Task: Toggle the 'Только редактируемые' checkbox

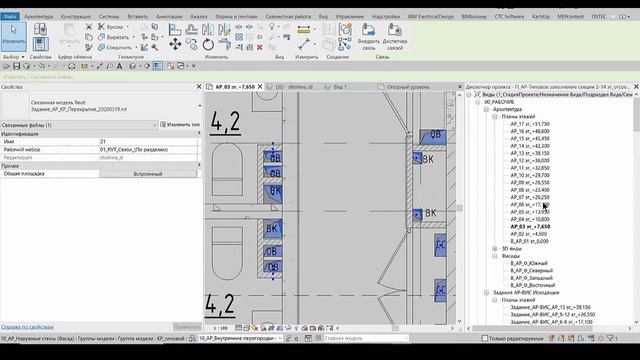Action: pyautogui.click(x=484, y=338)
